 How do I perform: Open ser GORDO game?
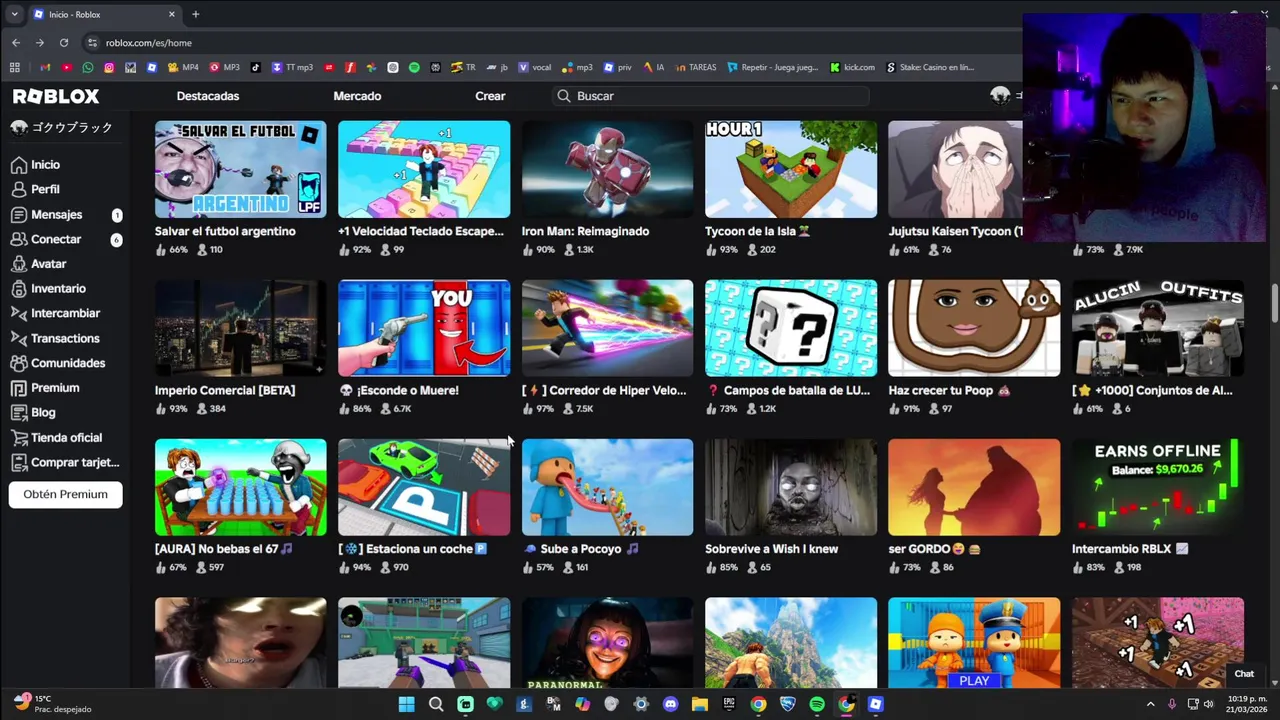tap(974, 487)
